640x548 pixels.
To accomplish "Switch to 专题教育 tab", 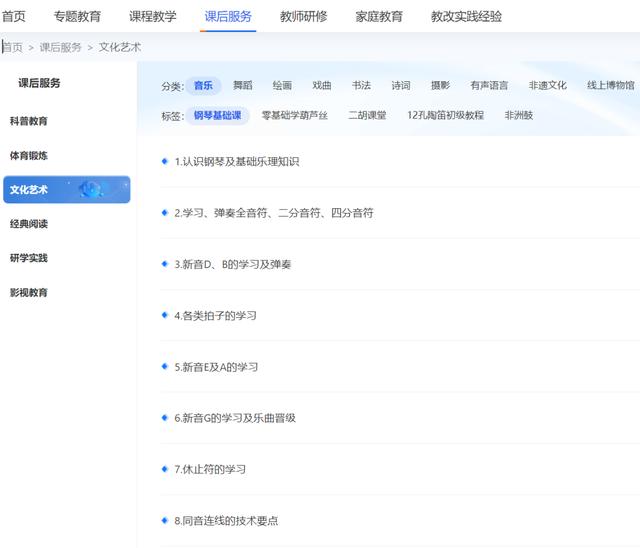I will (77, 17).
